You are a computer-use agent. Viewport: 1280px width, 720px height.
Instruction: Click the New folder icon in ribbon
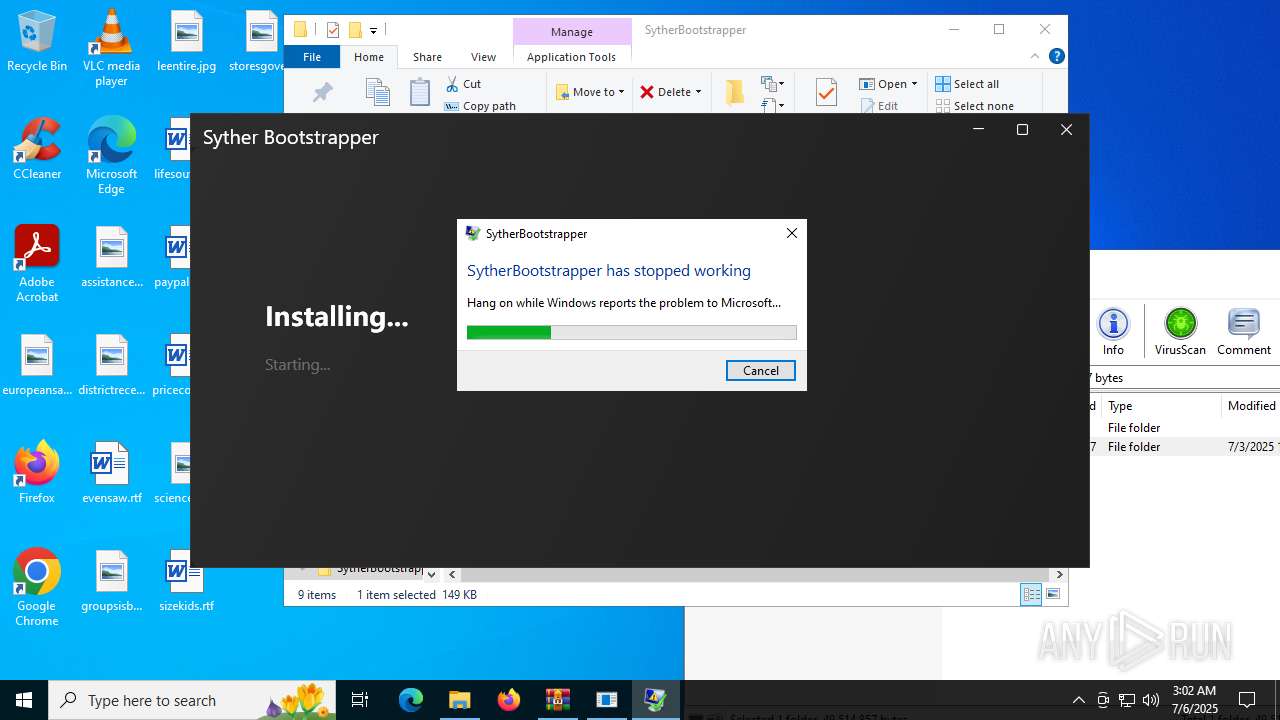click(735, 92)
